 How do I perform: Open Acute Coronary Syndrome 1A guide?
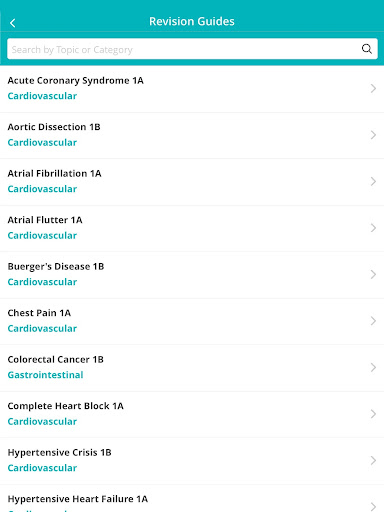click(192, 89)
